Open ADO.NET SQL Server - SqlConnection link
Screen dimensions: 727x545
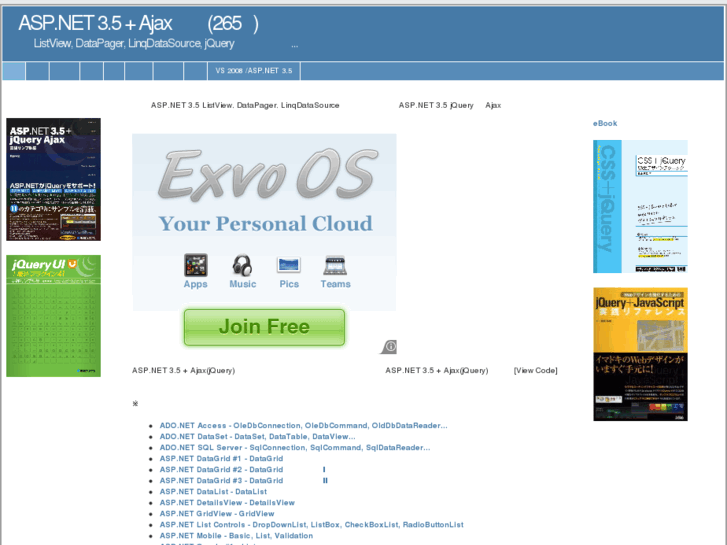coord(295,448)
